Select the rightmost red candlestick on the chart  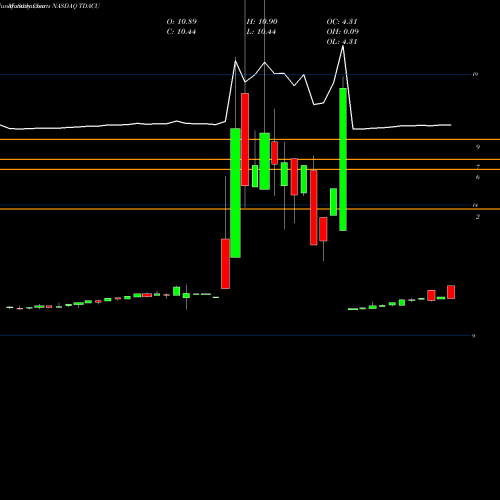[451, 292]
